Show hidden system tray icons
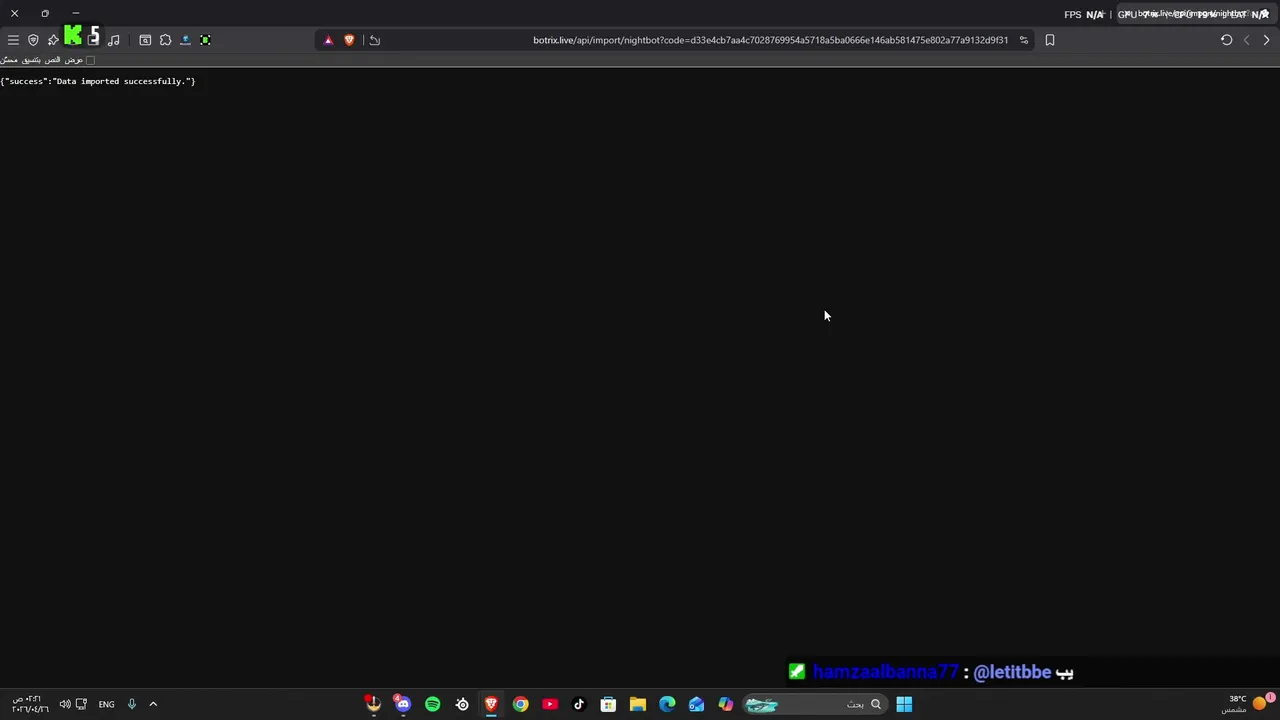Image resolution: width=1280 pixels, height=720 pixels. click(x=153, y=704)
